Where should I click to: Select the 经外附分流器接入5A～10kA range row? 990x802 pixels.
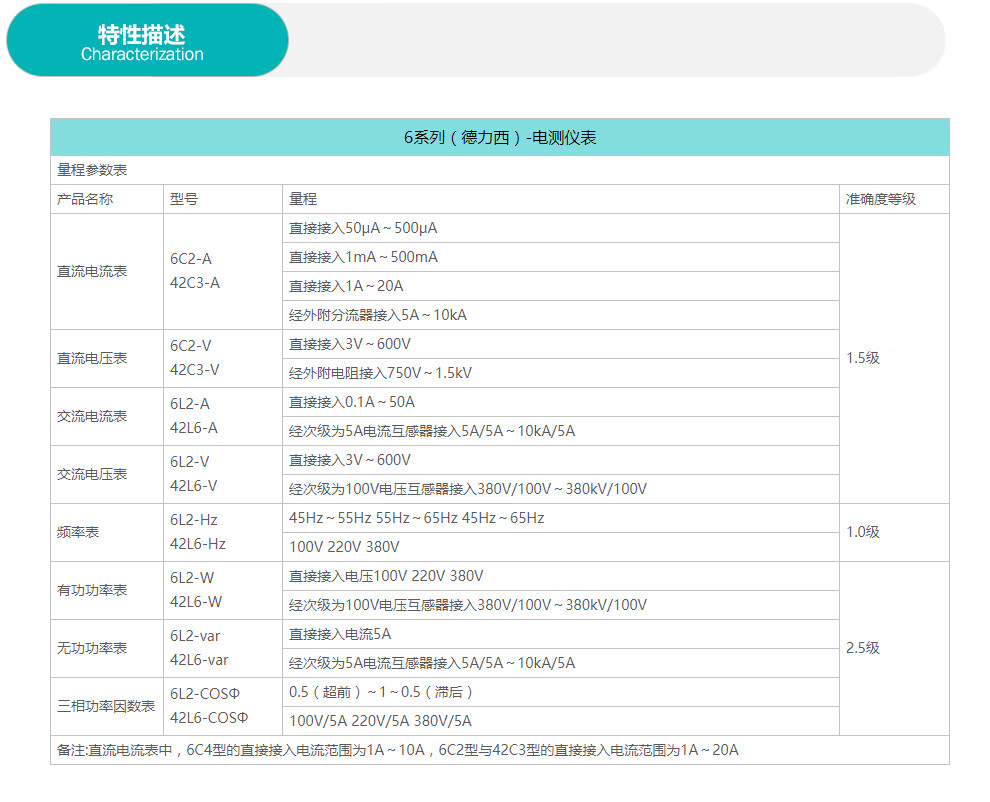(x=378, y=315)
